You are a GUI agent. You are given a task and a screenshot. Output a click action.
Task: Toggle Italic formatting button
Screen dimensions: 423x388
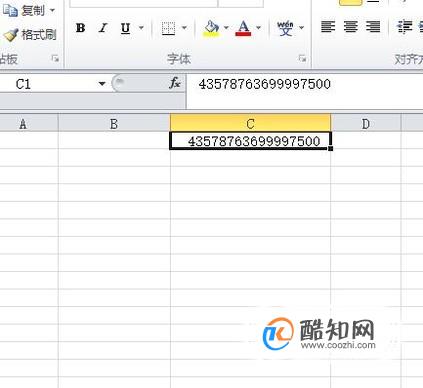tap(103, 28)
